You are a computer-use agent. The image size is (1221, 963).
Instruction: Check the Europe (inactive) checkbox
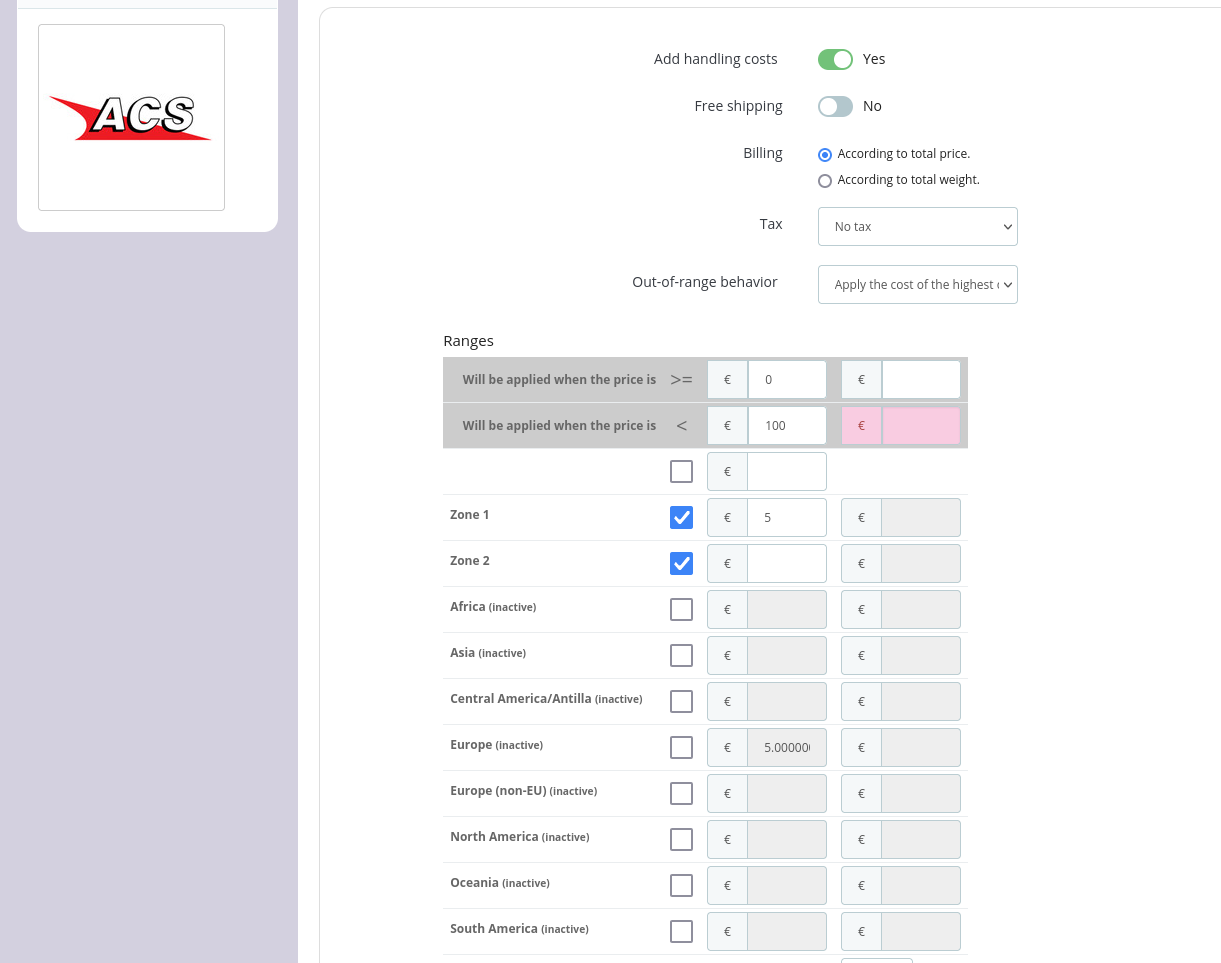681,747
